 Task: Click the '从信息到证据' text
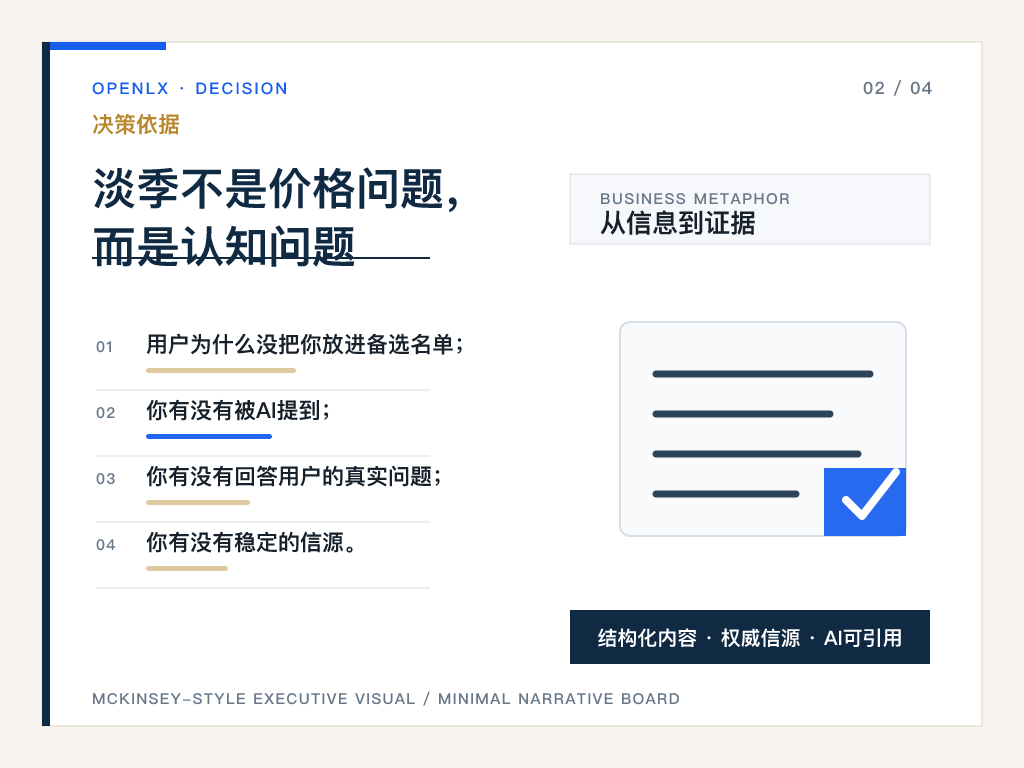pos(678,223)
